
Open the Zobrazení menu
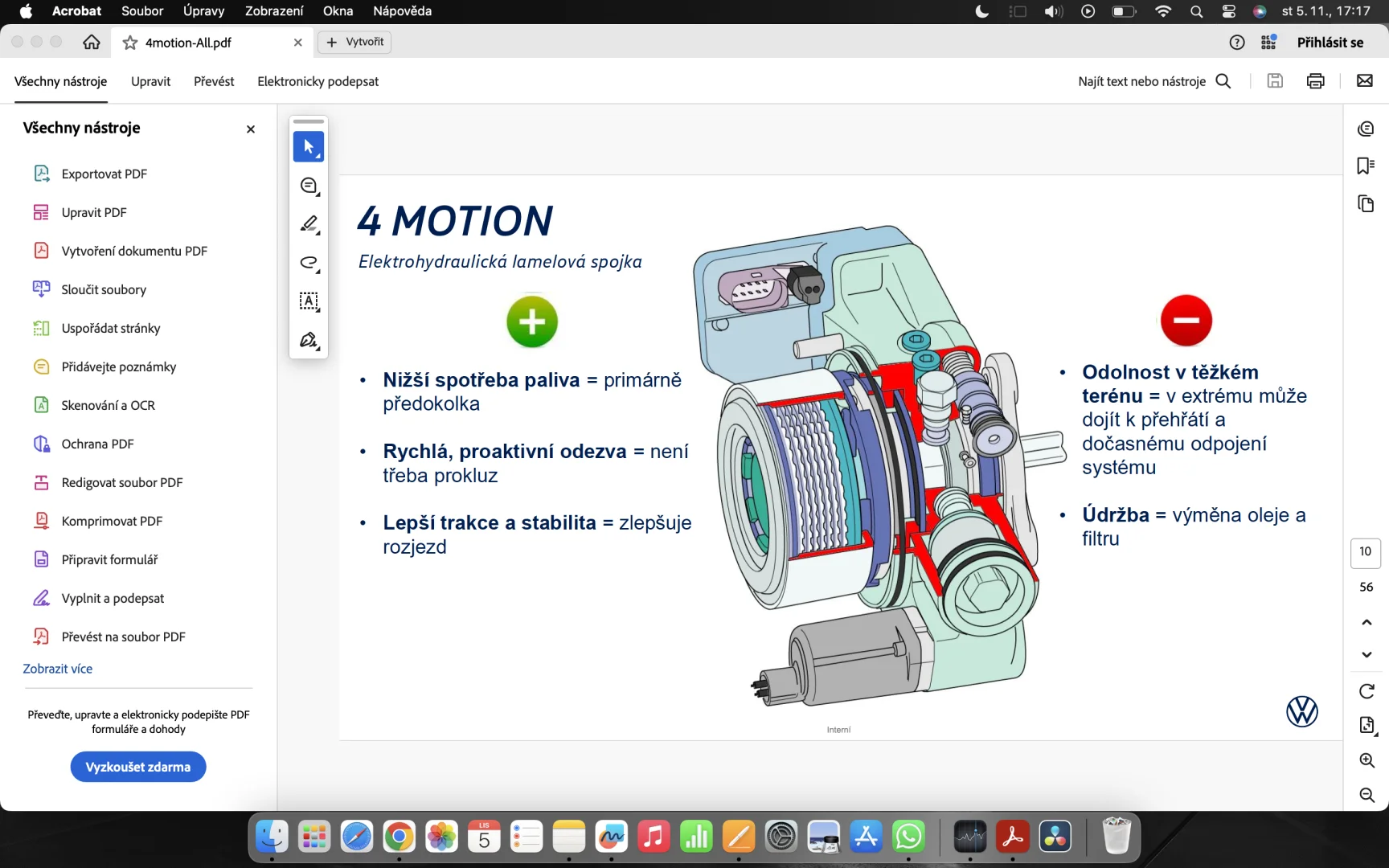[274, 11]
